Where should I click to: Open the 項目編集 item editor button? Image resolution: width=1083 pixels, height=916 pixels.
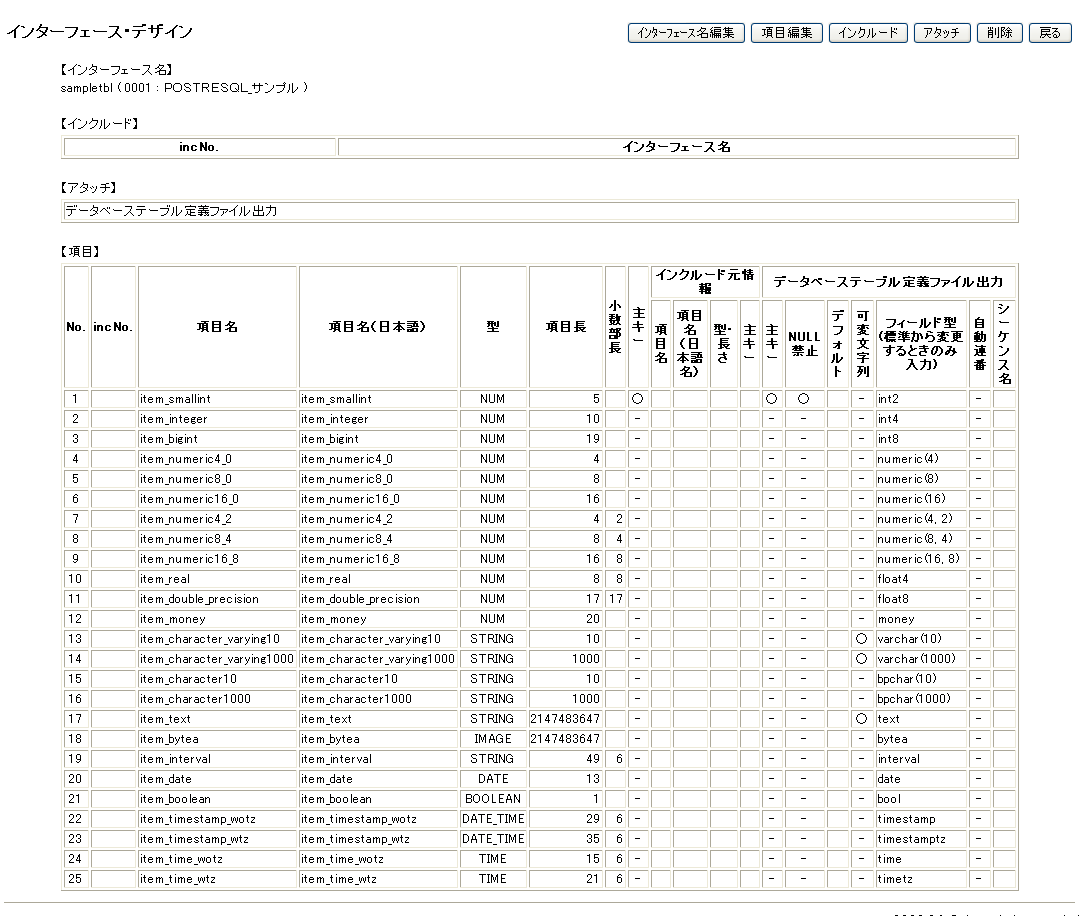(x=786, y=33)
